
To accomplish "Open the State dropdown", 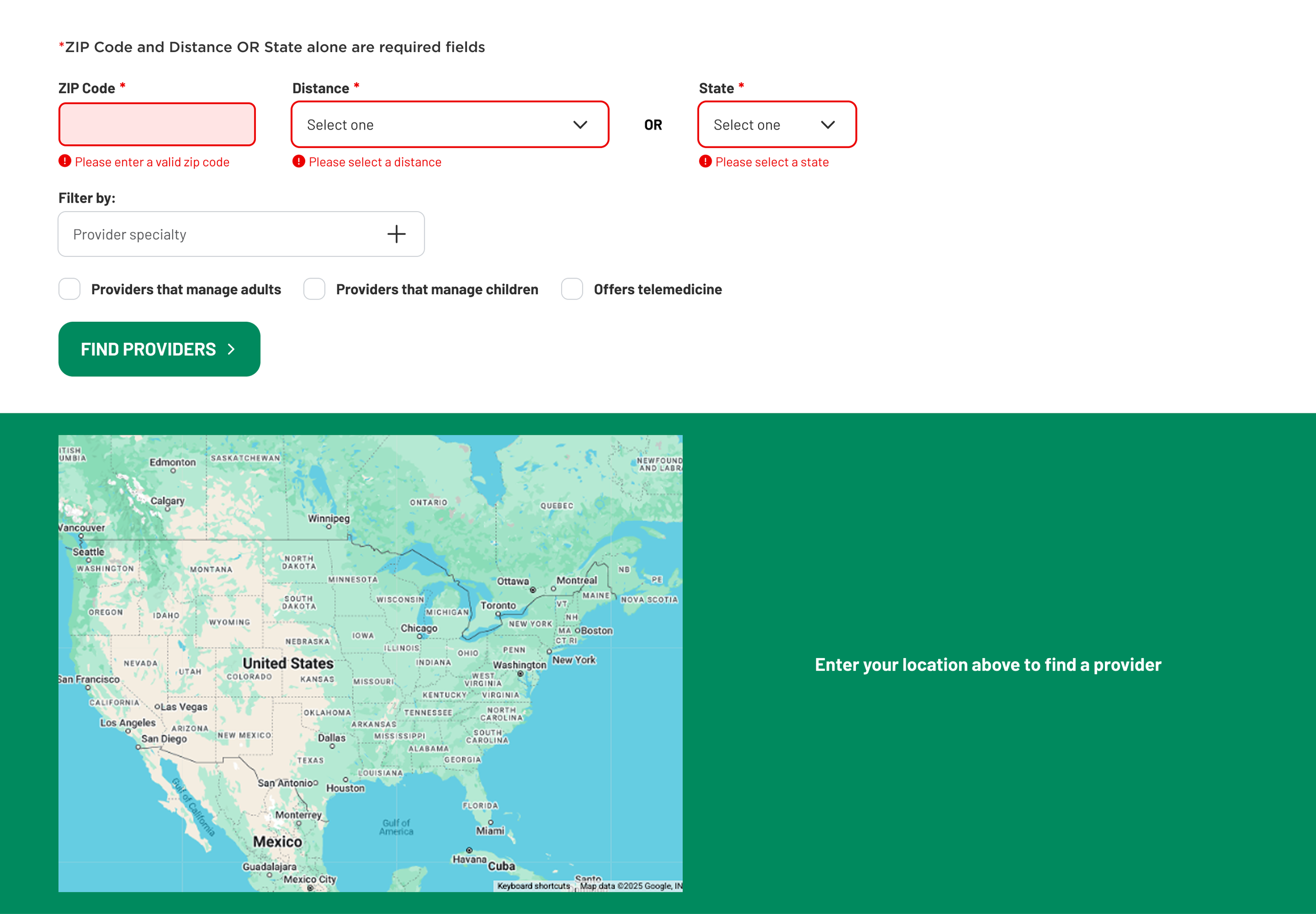I will (x=776, y=124).
